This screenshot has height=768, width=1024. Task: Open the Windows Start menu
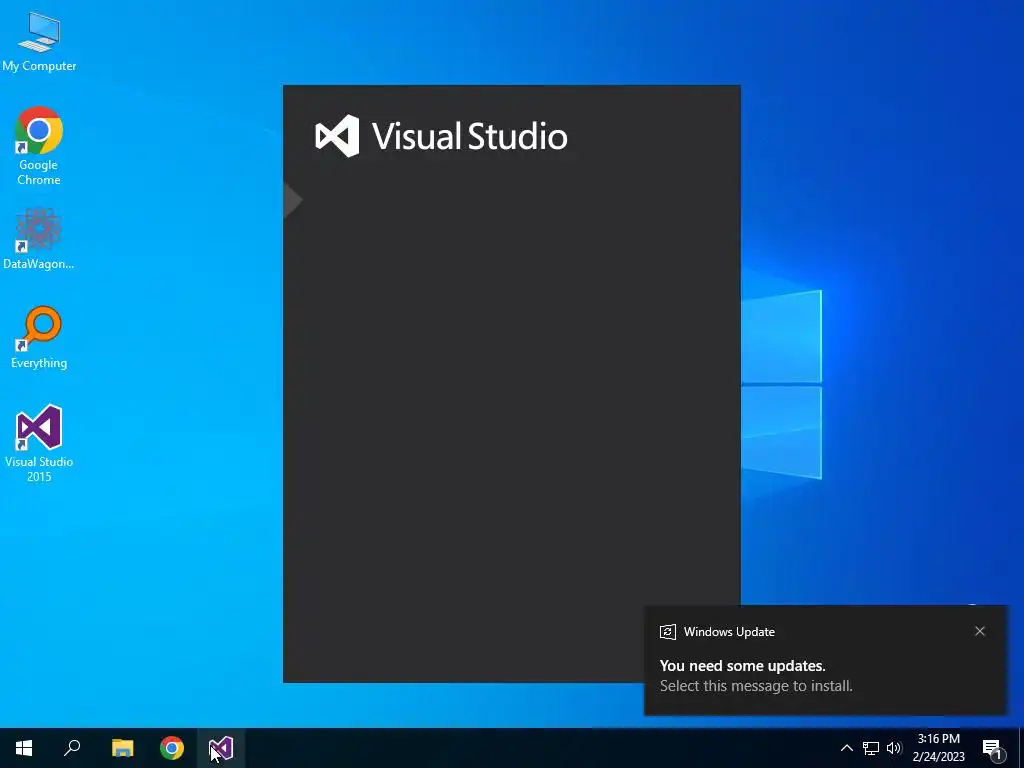pos(24,748)
